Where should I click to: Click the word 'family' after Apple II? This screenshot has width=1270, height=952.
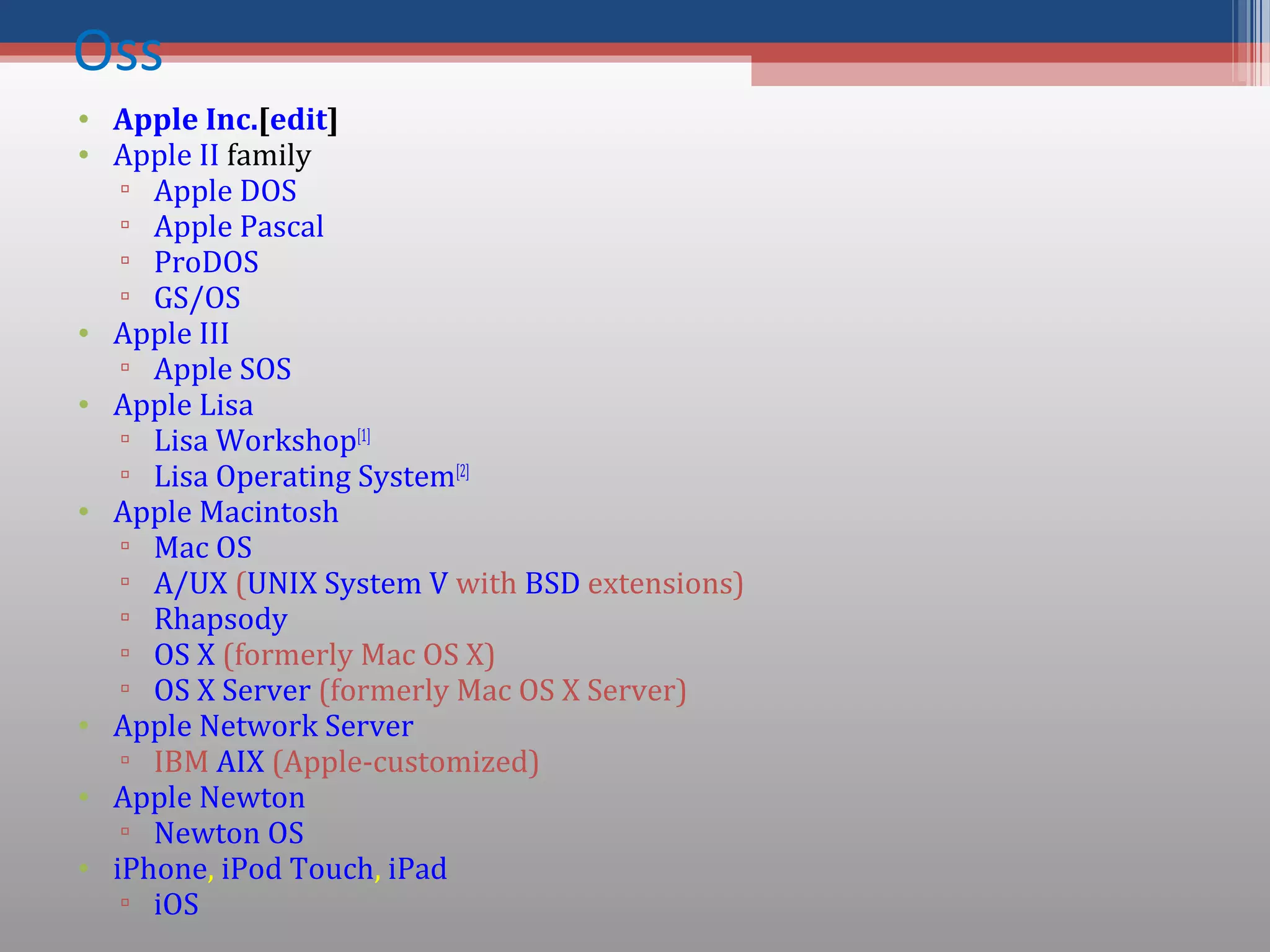tap(269, 156)
